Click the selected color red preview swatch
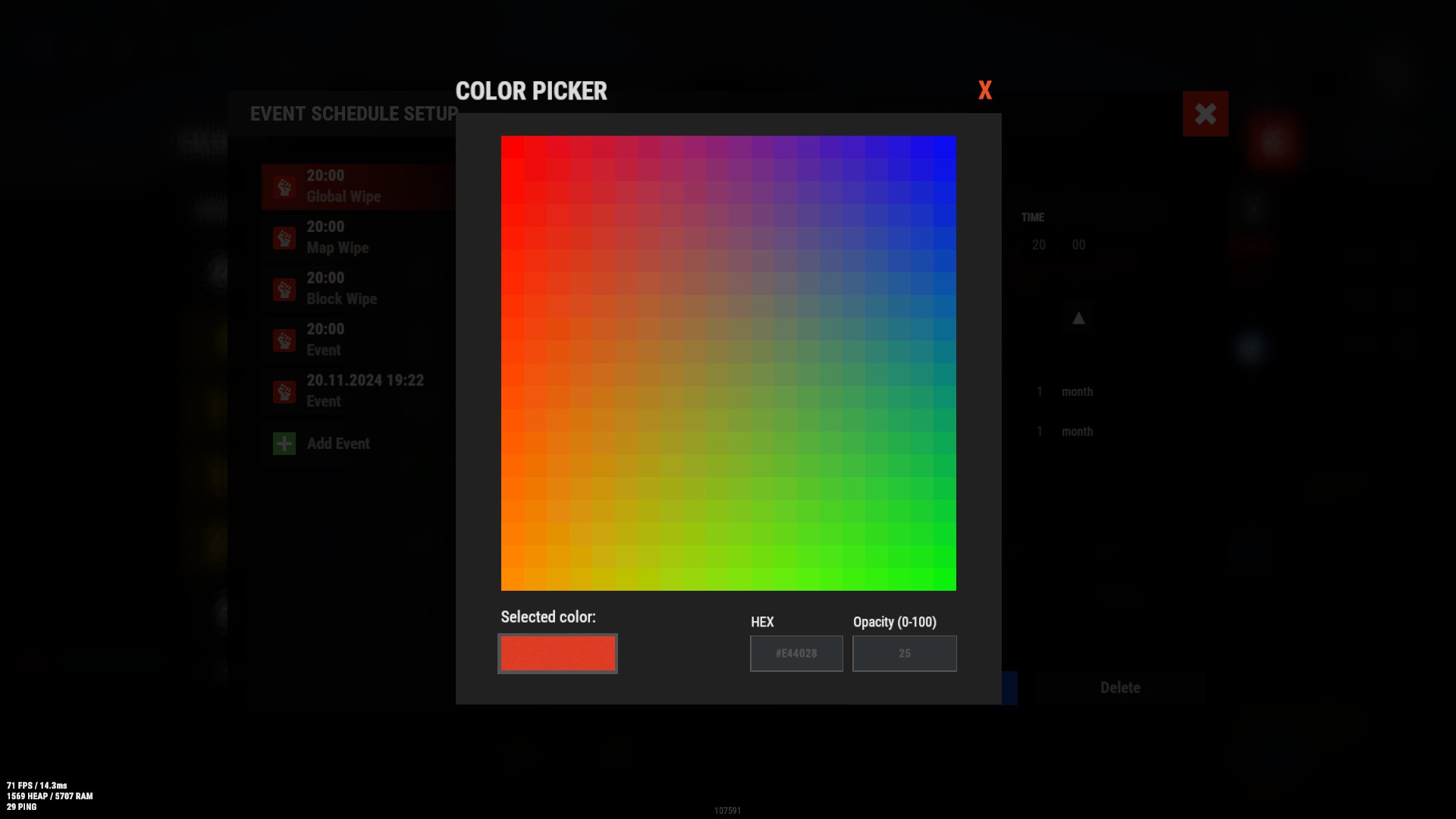This screenshot has width=1456, height=819. click(557, 654)
